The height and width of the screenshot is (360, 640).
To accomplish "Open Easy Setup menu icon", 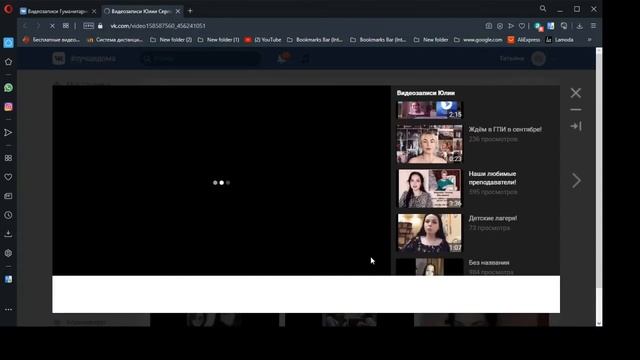I will (593, 26).
